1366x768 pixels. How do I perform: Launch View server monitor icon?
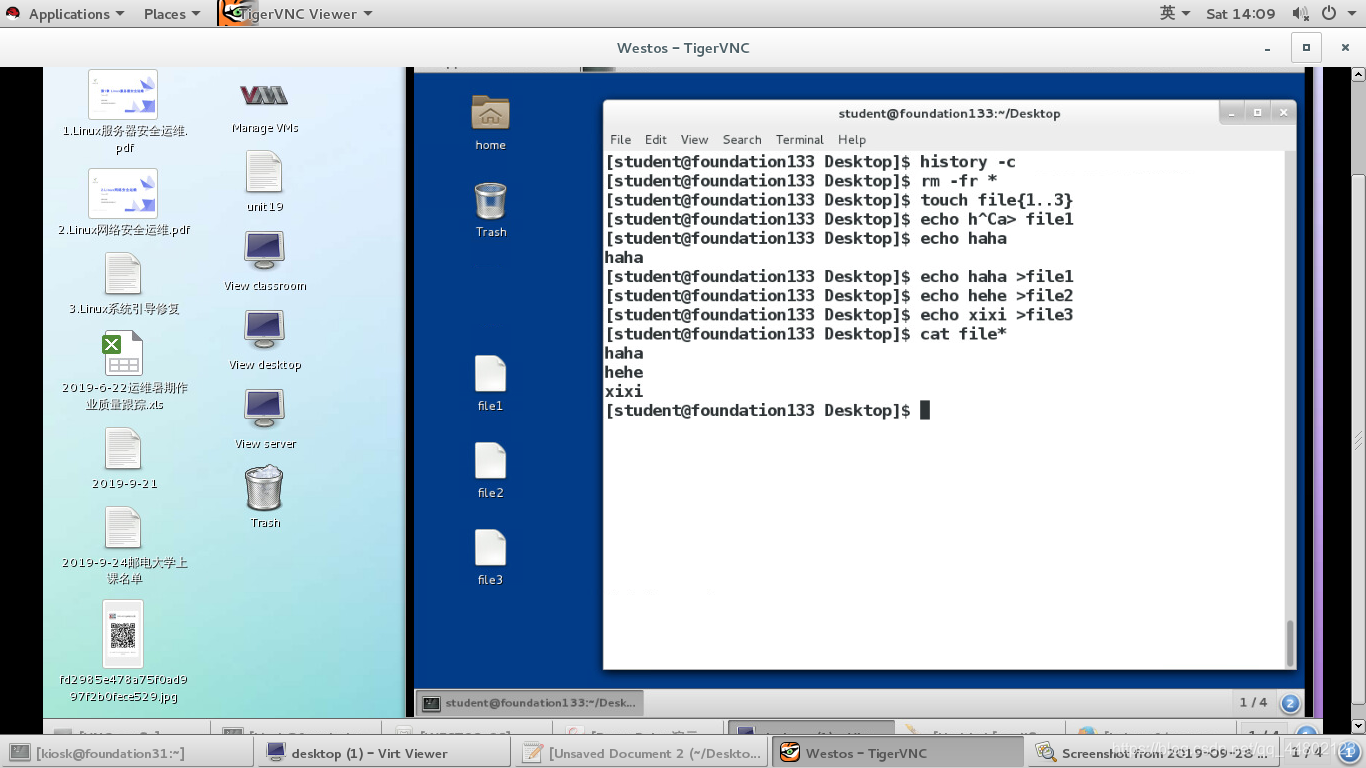pos(264,409)
